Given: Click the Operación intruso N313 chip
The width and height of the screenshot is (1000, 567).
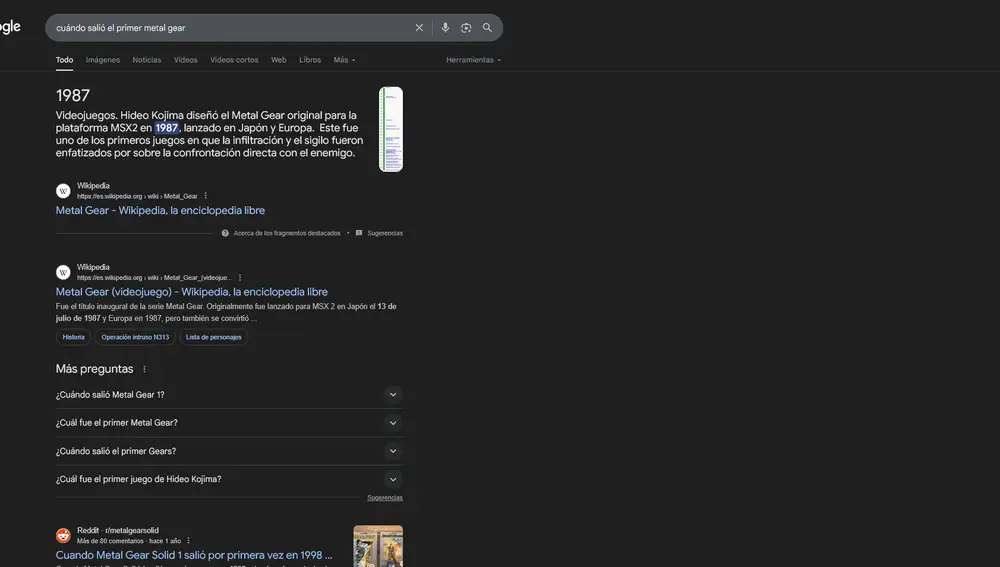Looking at the screenshot, I should click(x=135, y=337).
